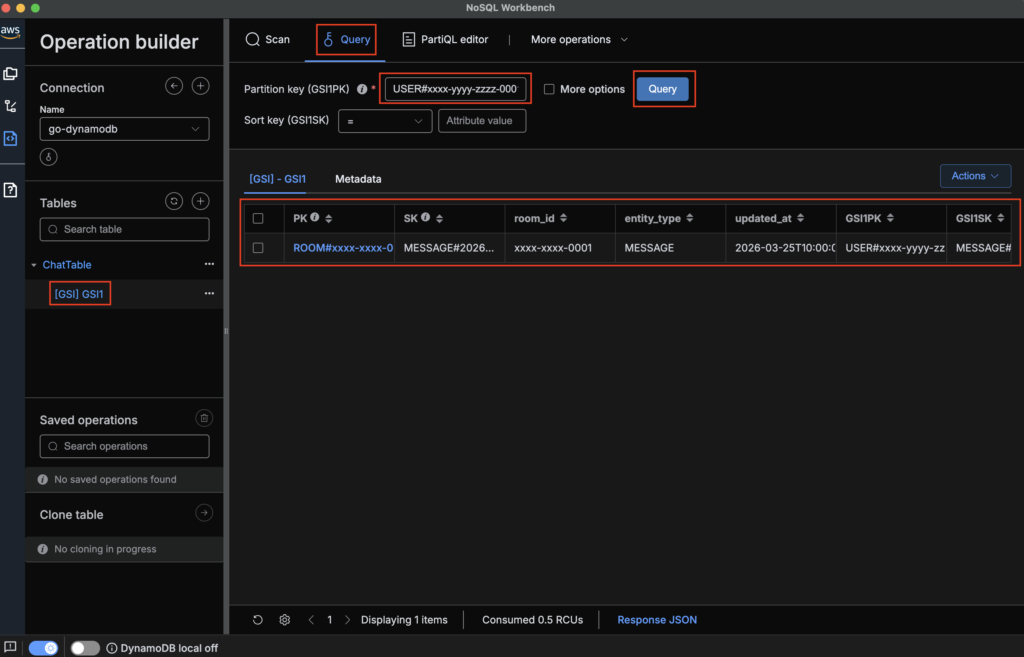Open the Response JSON link
1024x657 pixels.
[x=657, y=620]
